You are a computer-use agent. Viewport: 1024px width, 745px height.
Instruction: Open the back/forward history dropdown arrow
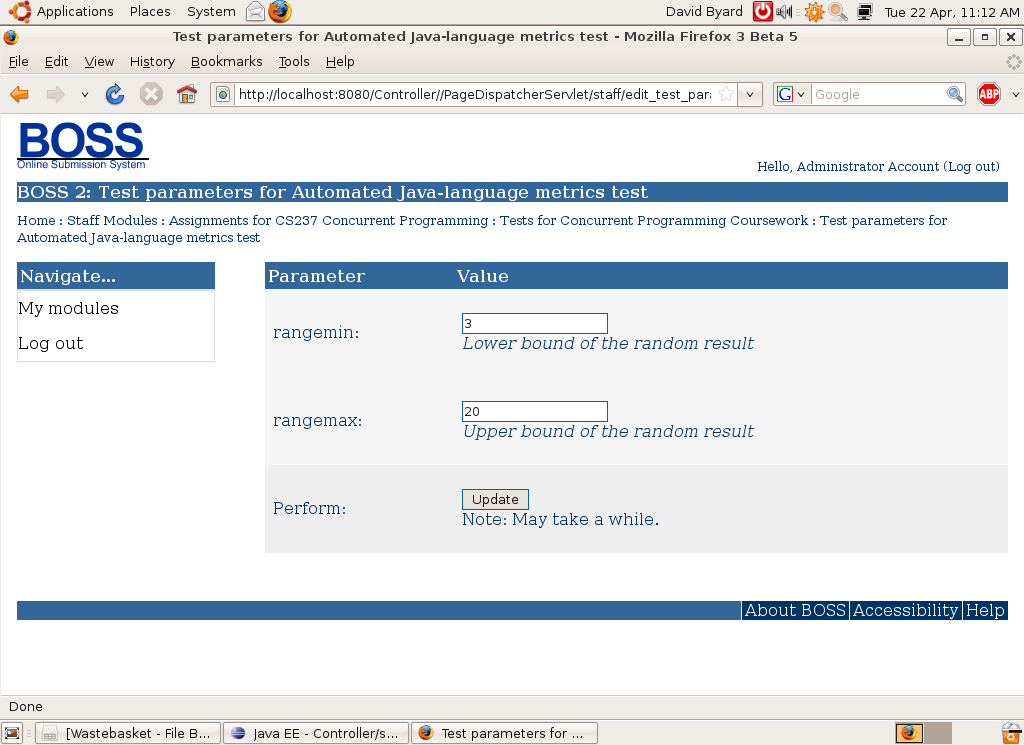click(85, 94)
